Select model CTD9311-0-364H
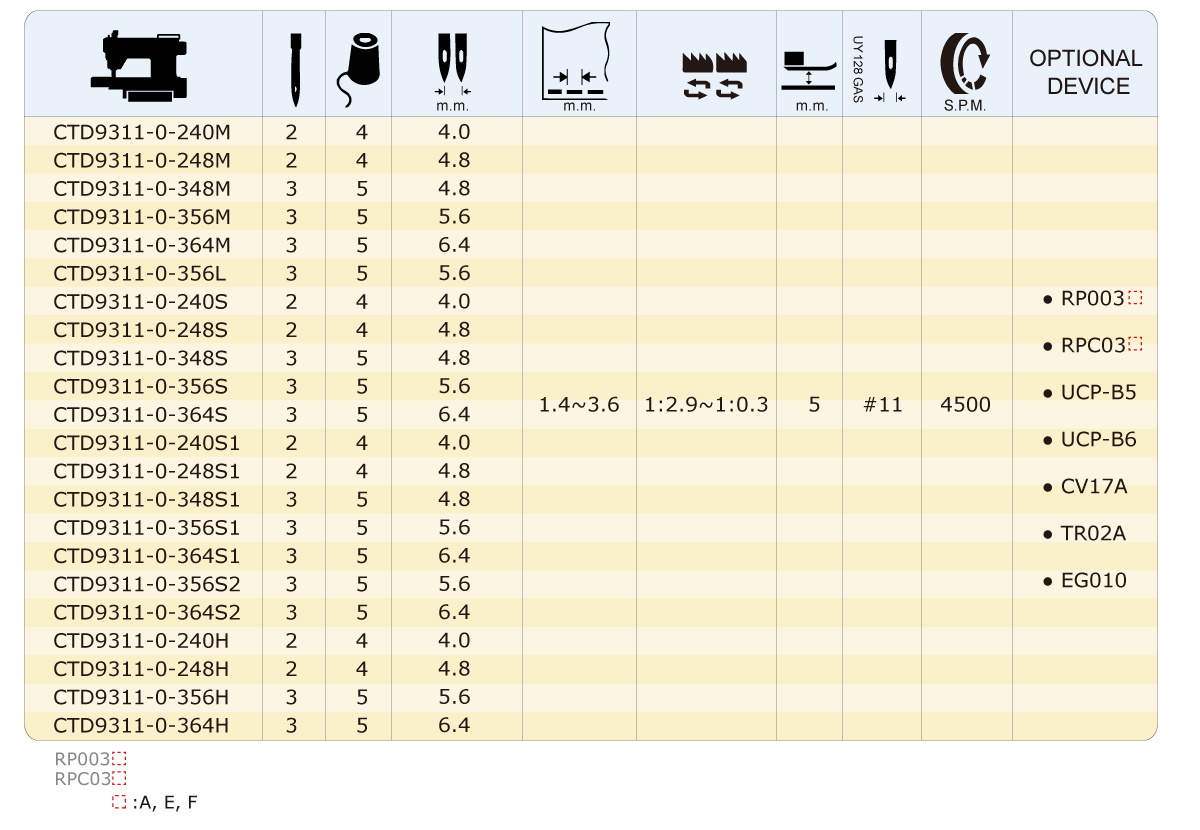Viewport: 1200px width, 830px height. tap(143, 725)
